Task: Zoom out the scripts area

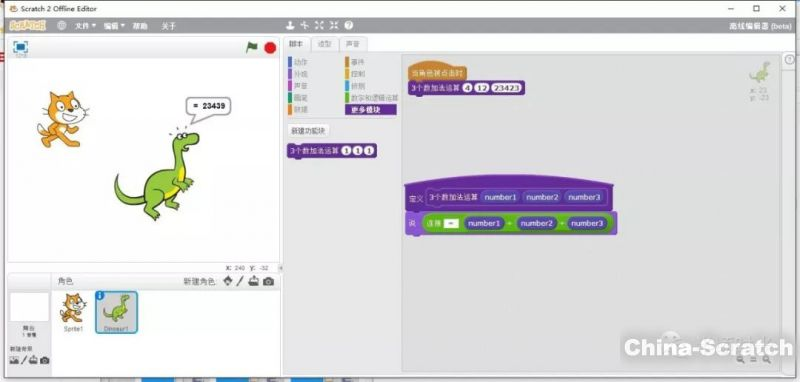Action: point(740,360)
